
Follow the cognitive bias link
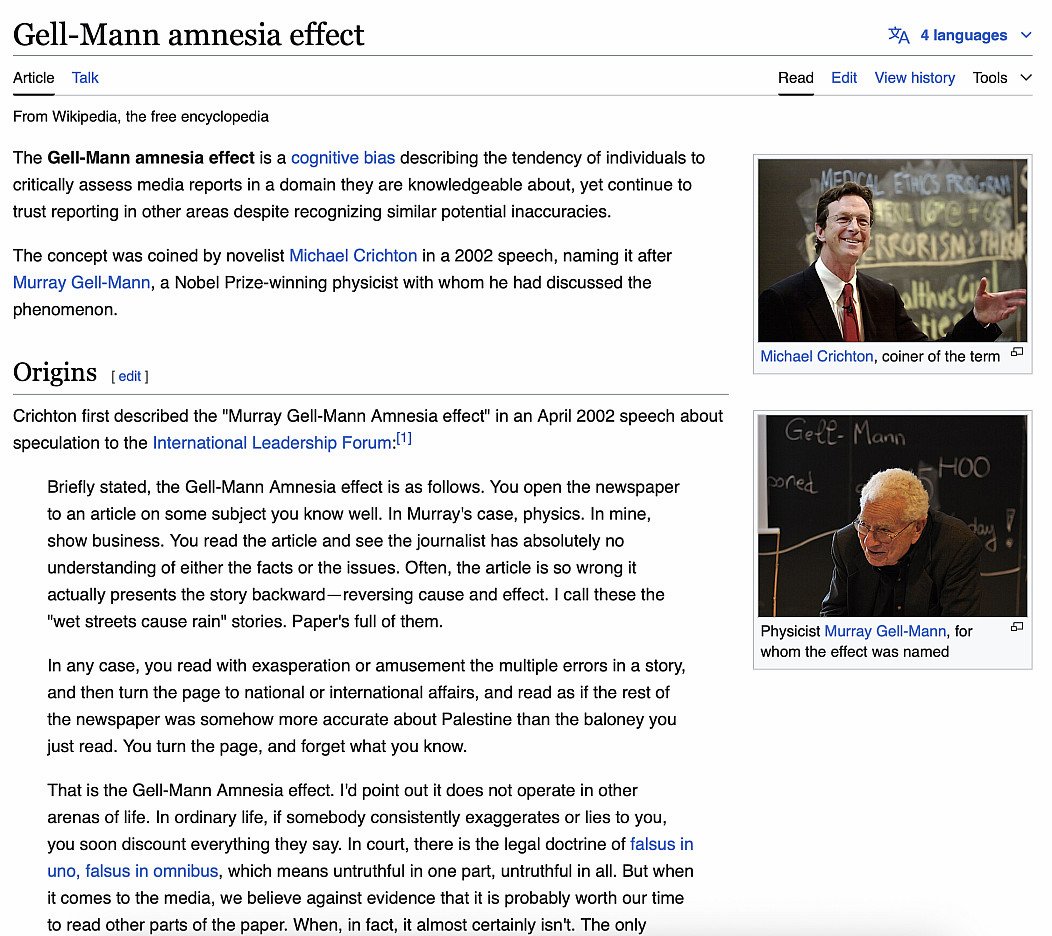tap(342, 158)
